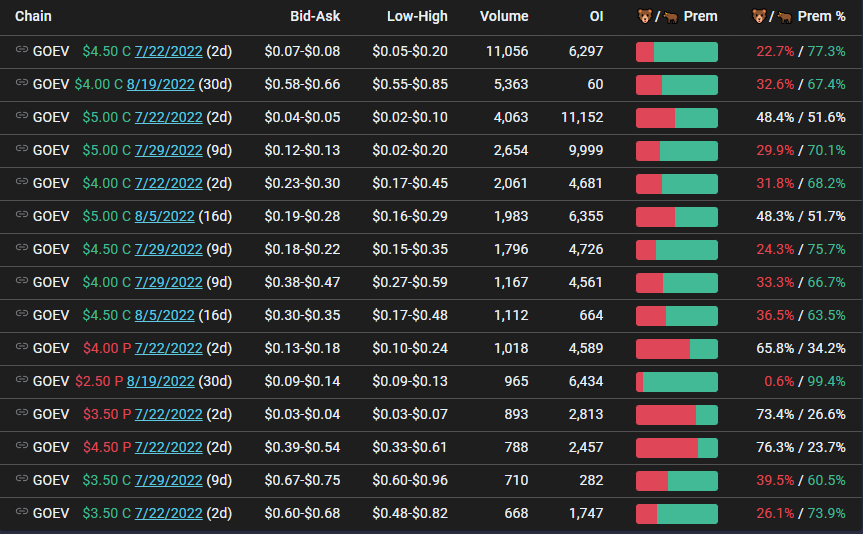Click link icon for GOEV $5.00 C 7/29/2022 row

[x=21, y=149]
